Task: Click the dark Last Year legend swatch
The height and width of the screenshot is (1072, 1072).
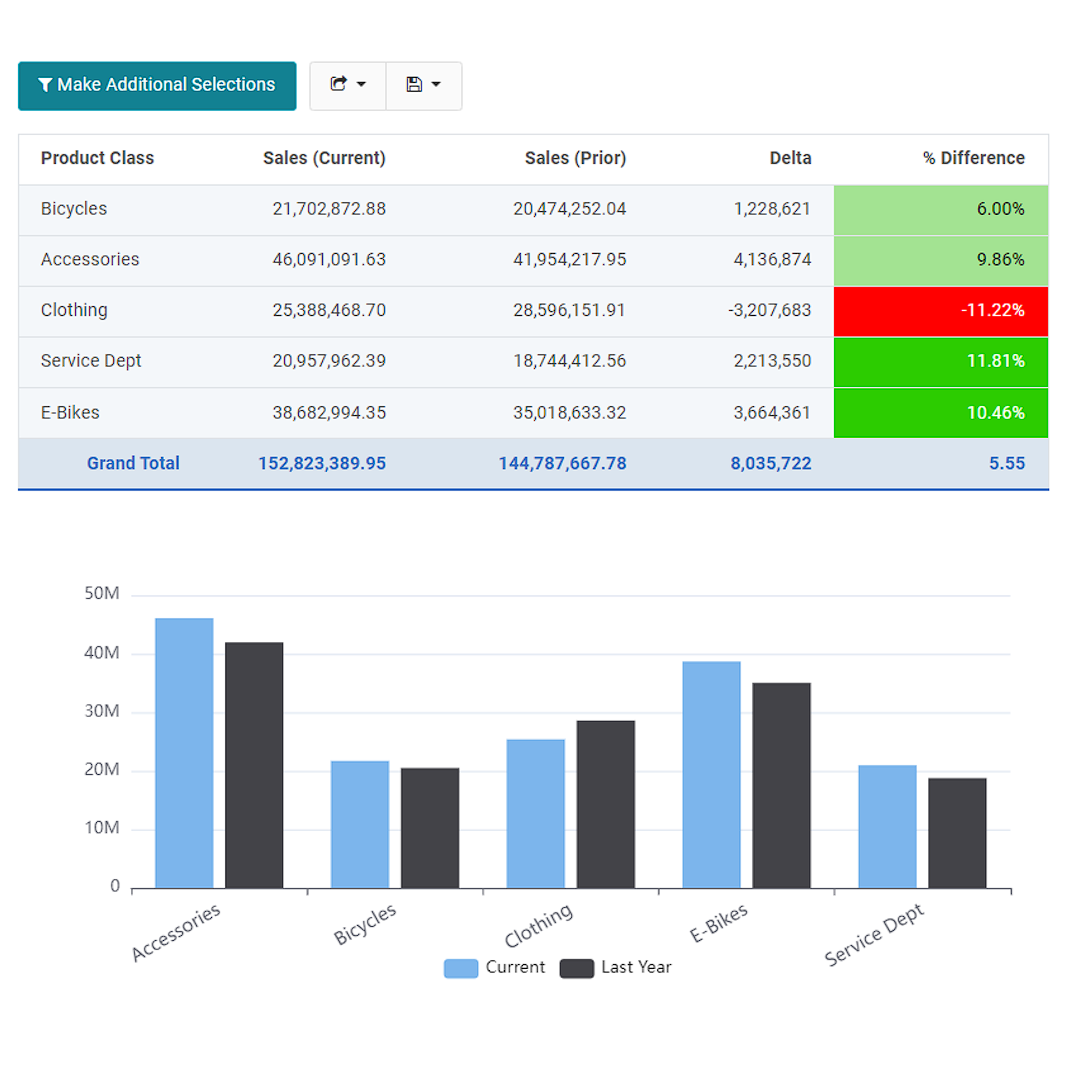Action: coord(576,967)
